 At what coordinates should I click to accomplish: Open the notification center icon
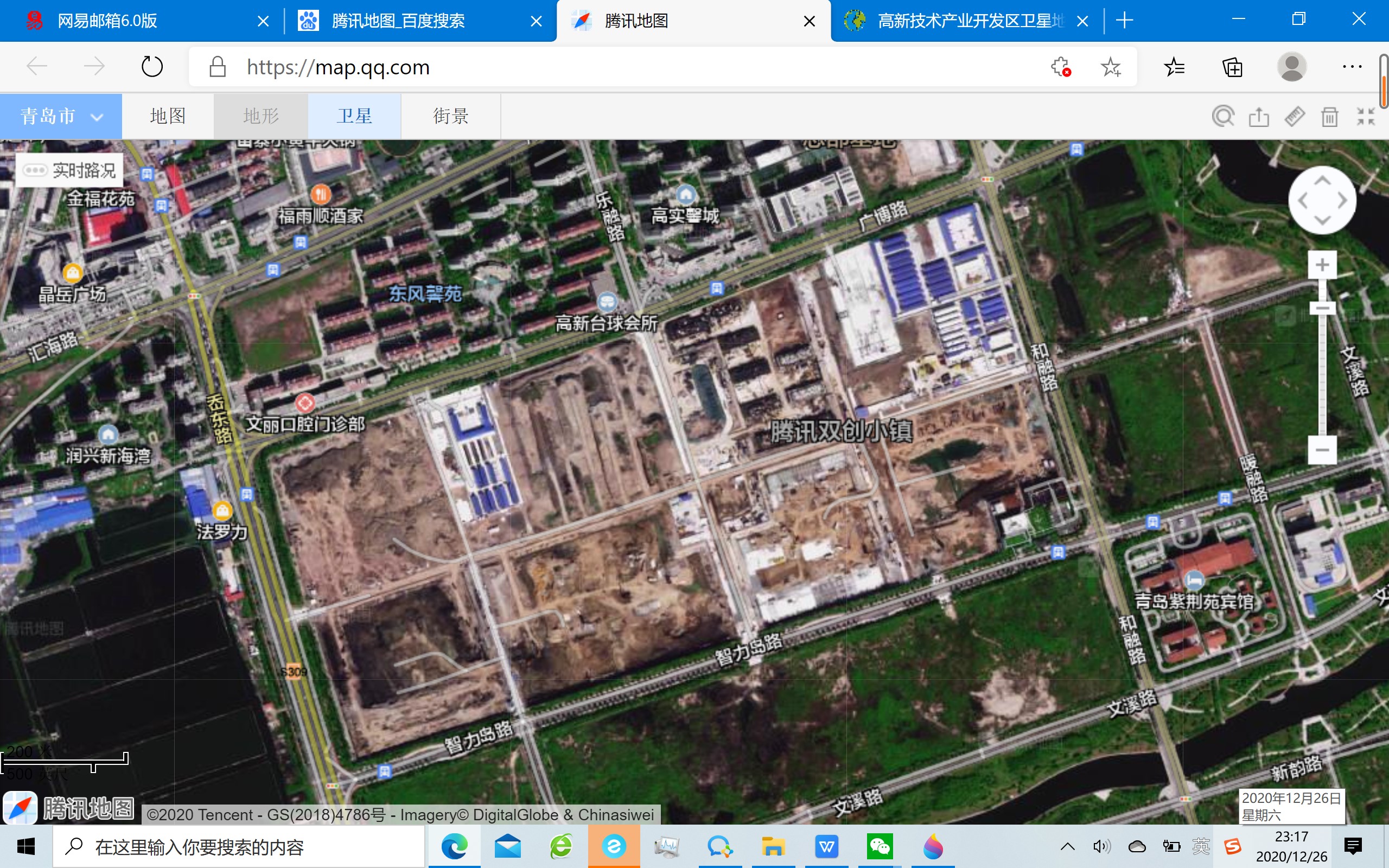(1353, 846)
